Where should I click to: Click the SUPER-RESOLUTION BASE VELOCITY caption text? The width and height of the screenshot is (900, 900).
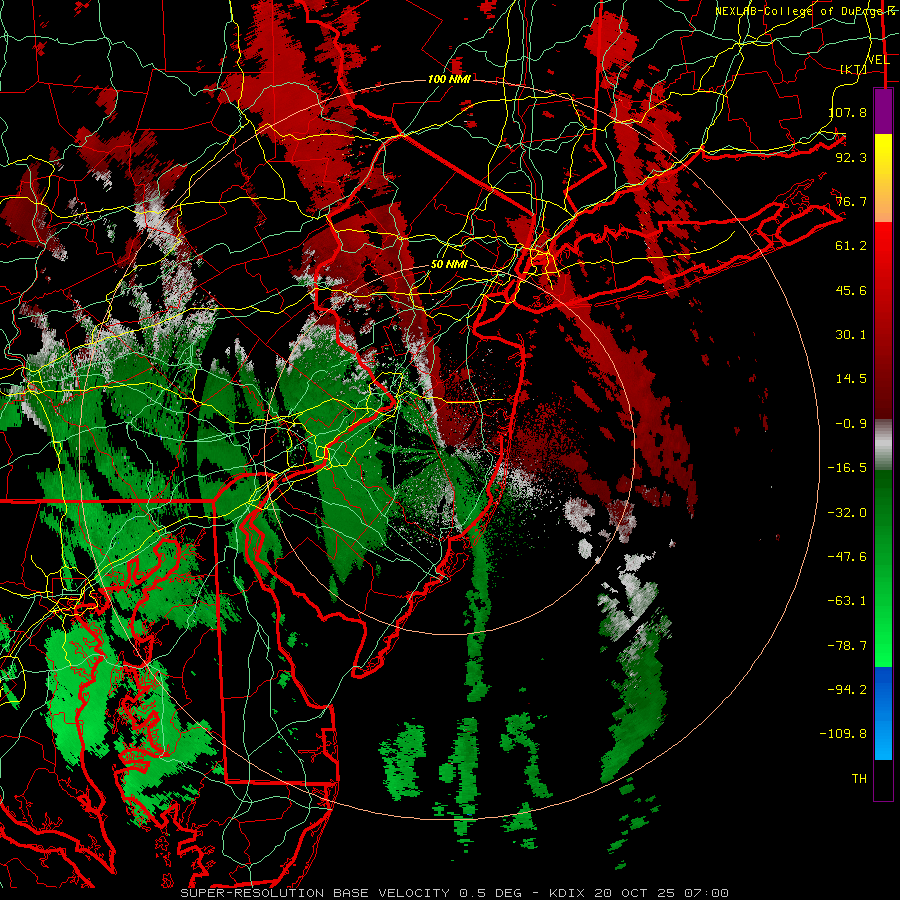315,893
